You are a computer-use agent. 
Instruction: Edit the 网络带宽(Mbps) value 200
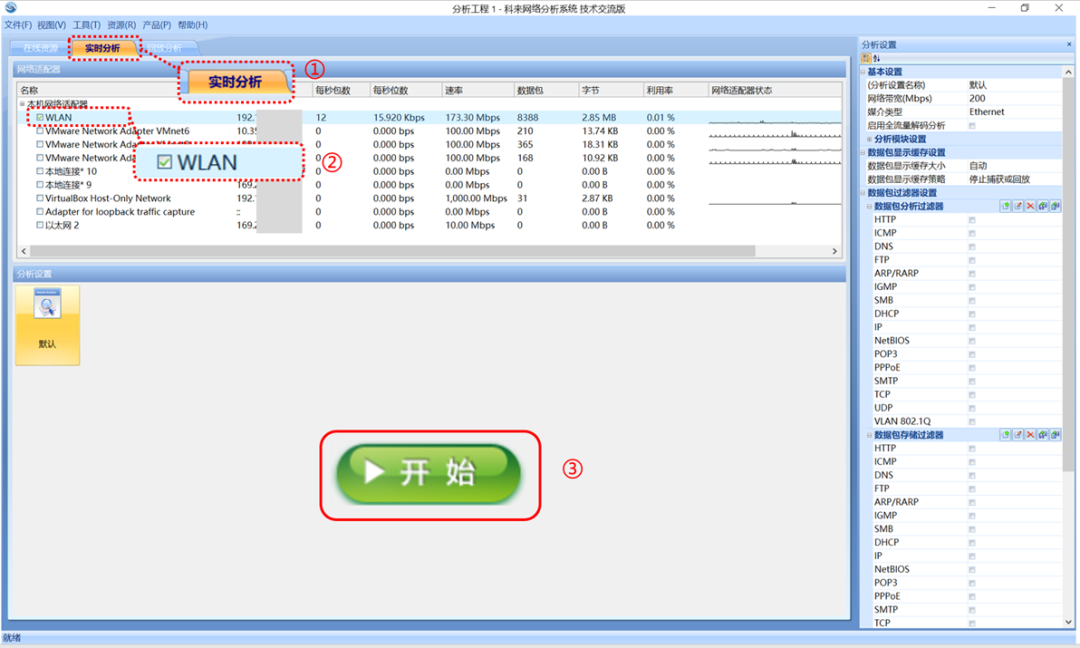[1014, 98]
